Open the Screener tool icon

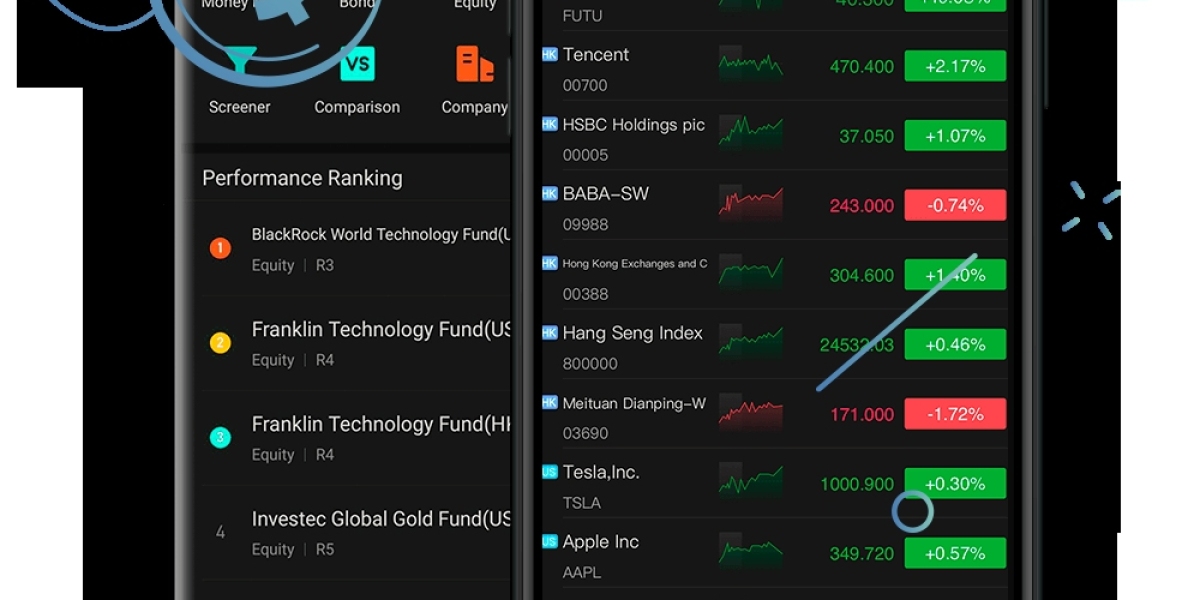tap(240, 66)
